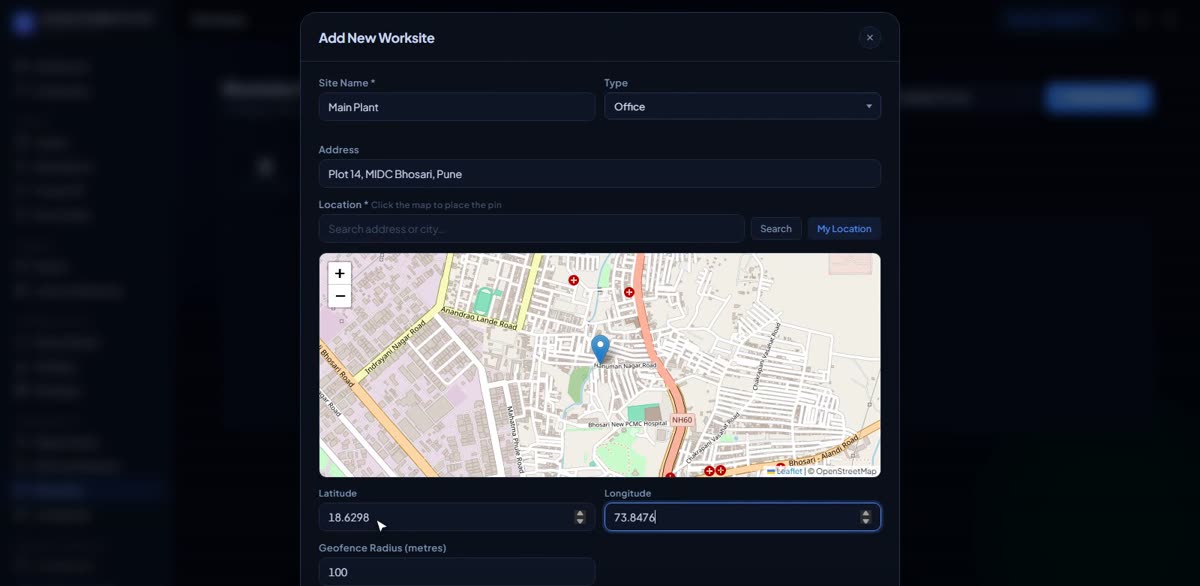Click the Latitude field spinner arrows

coord(580,517)
